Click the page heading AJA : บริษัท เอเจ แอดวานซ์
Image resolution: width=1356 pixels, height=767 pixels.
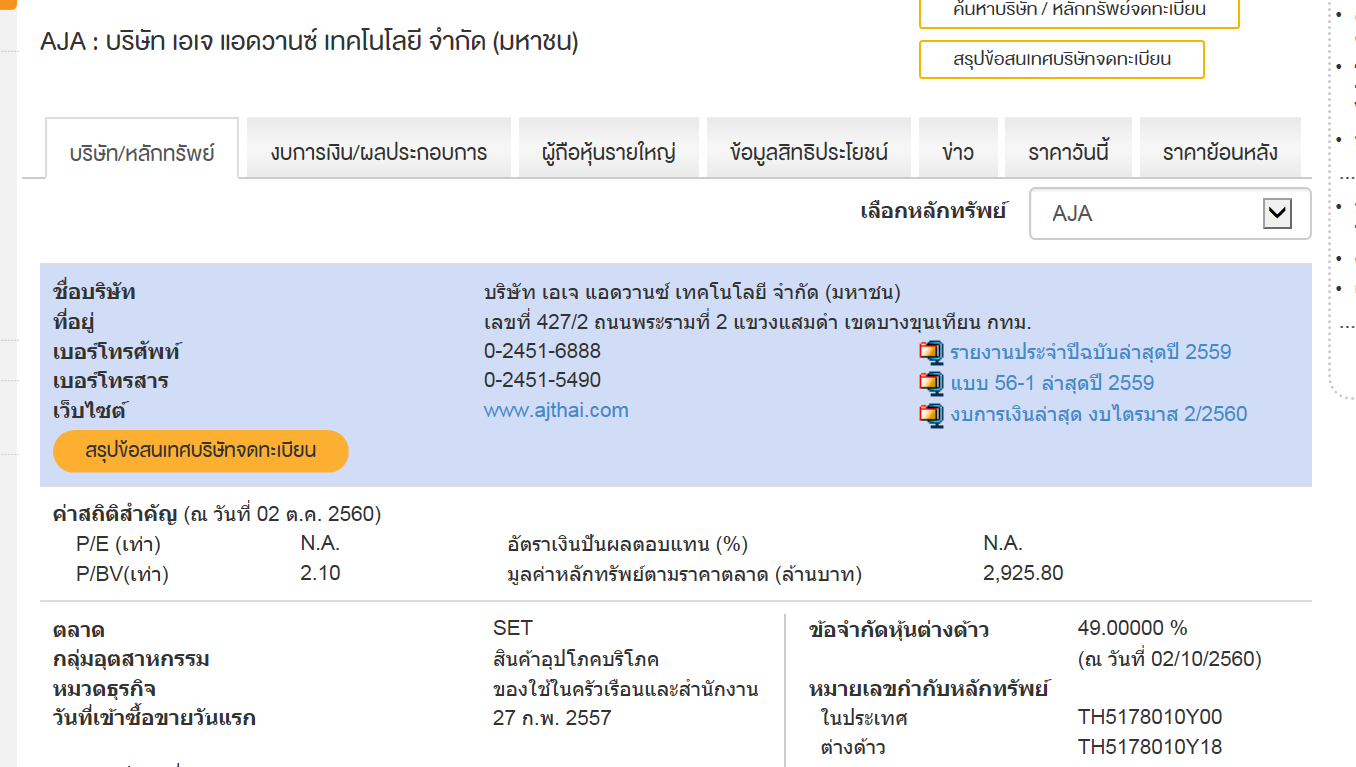coord(309,42)
